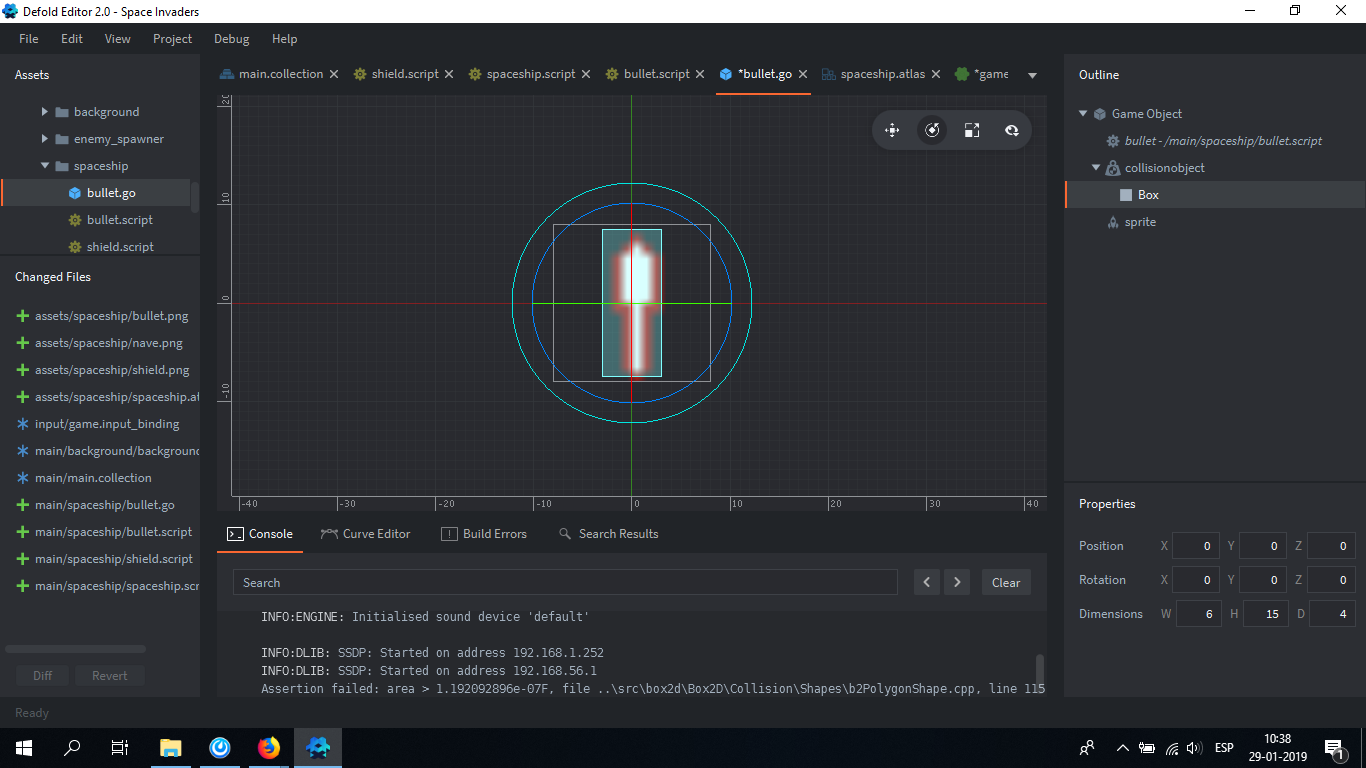
Task: Open the Help menu
Action: (285, 39)
